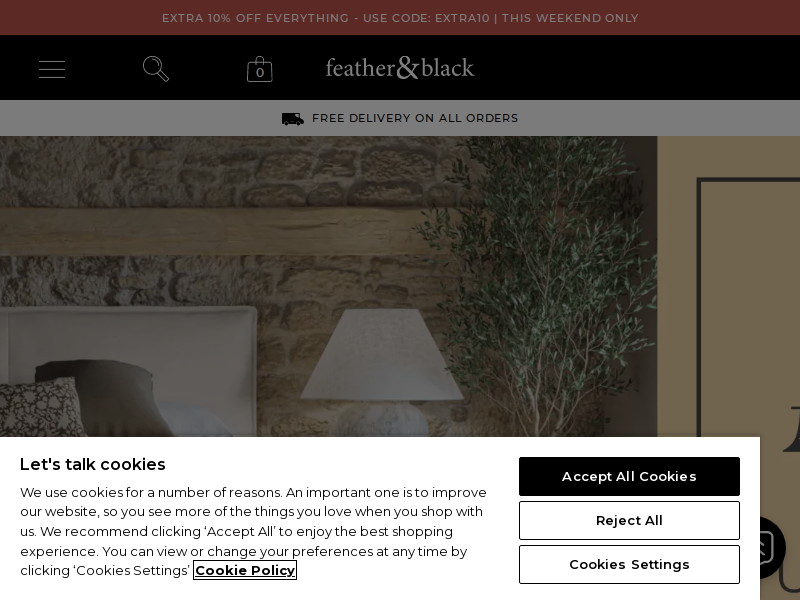Click the white upholstered headboard

[128, 357]
